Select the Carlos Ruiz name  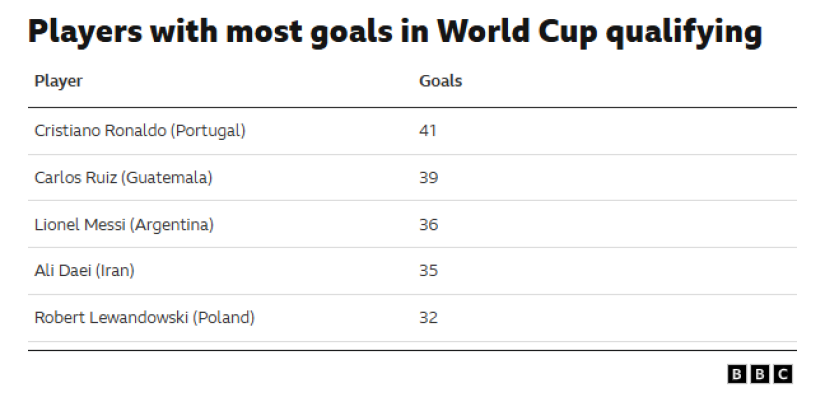(x=68, y=178)
